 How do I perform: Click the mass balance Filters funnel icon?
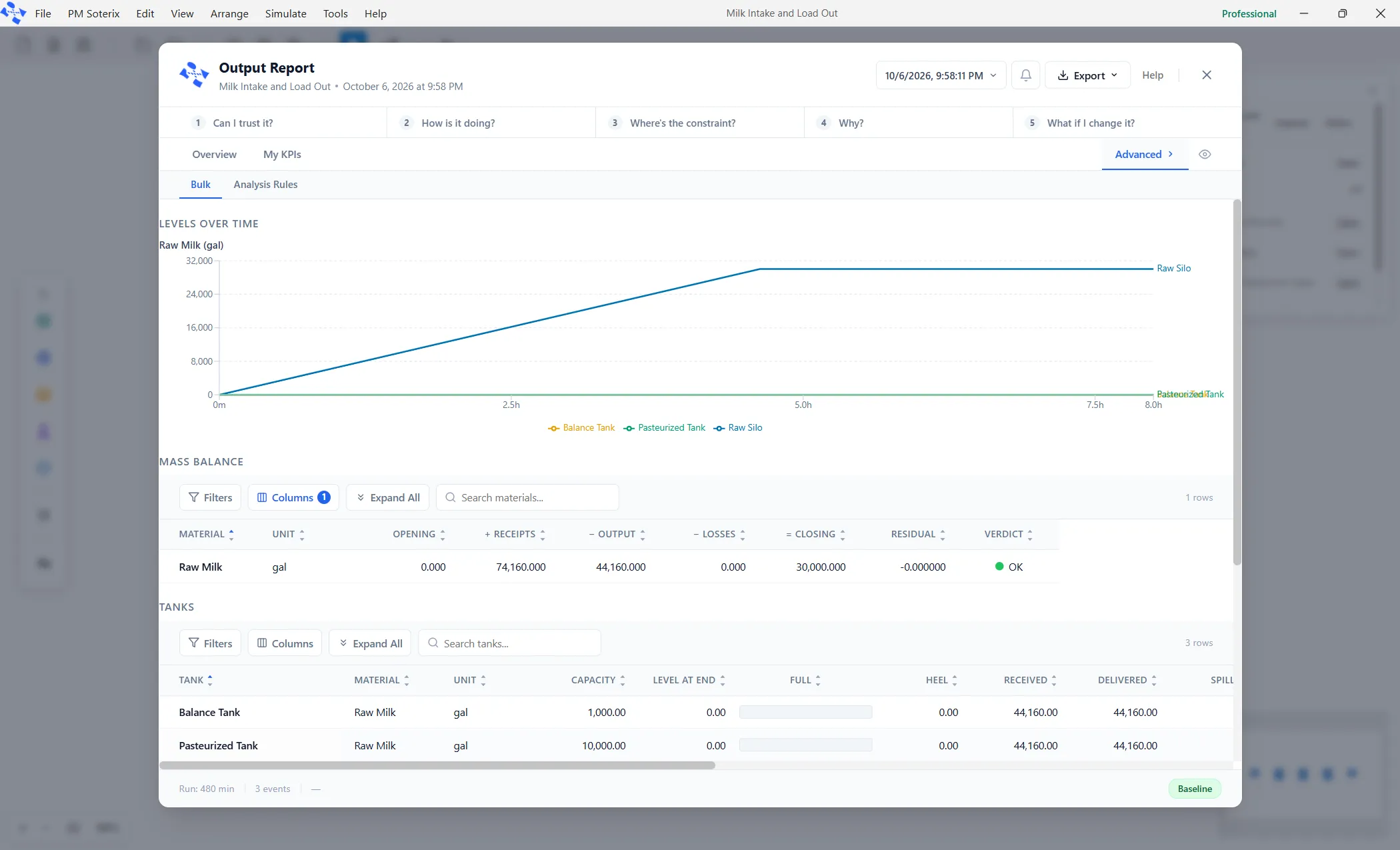pyautogui.click(x=194, y=497)
